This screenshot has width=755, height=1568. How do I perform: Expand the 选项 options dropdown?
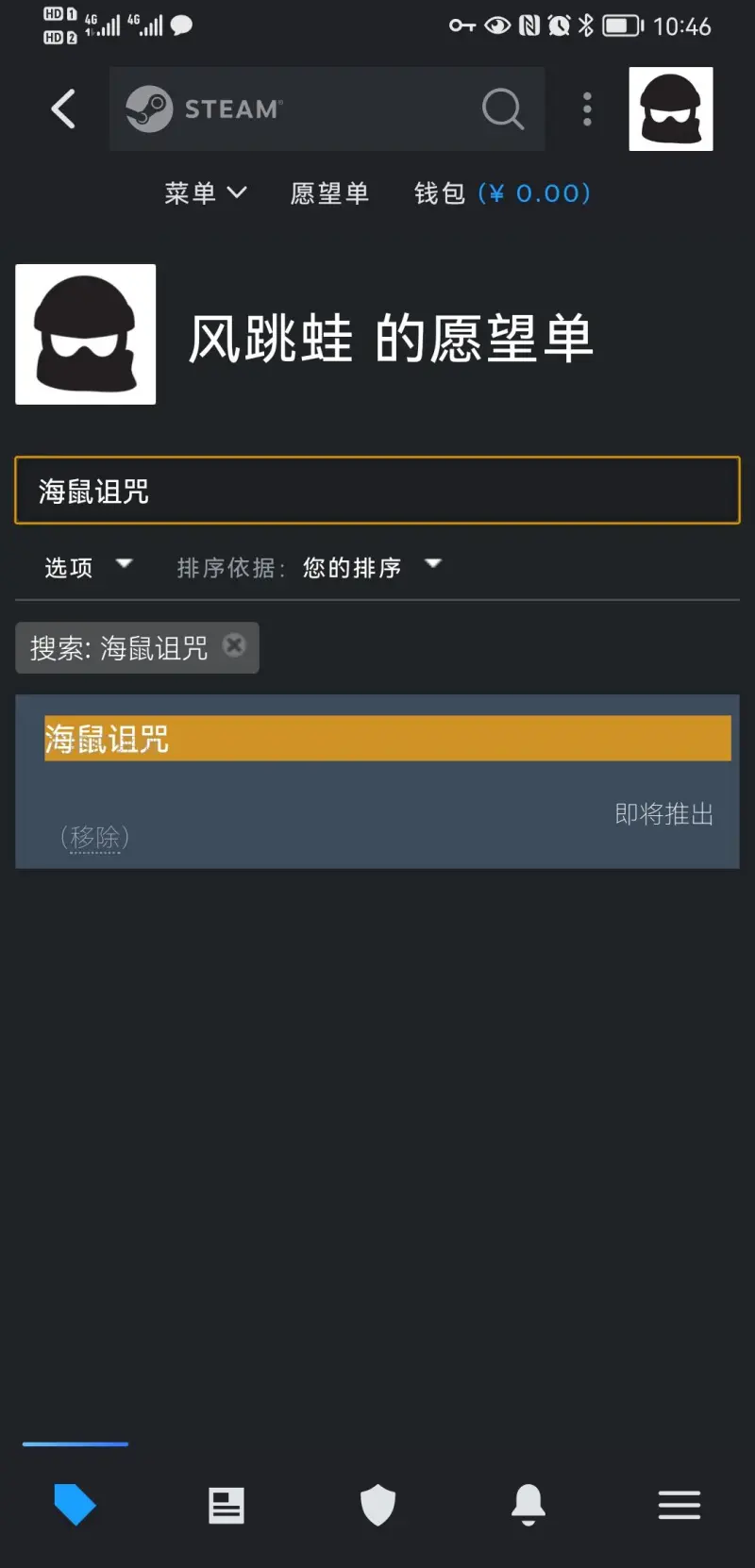point(89,567)
